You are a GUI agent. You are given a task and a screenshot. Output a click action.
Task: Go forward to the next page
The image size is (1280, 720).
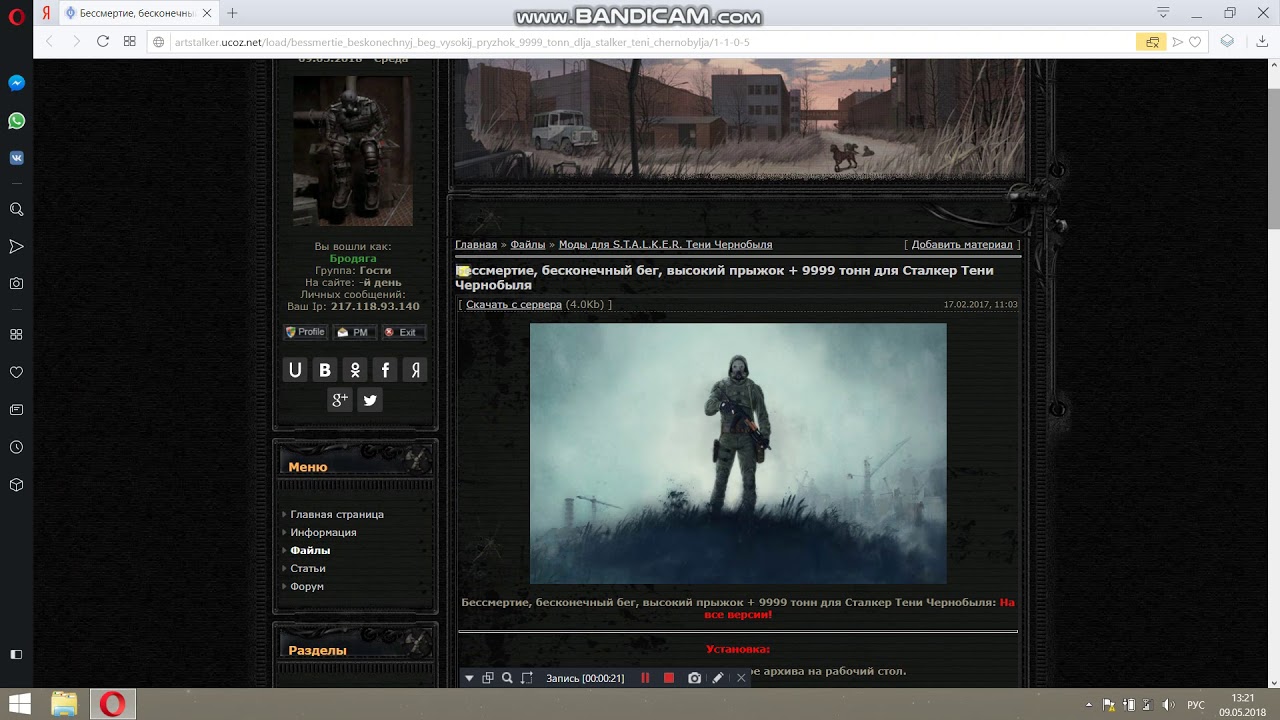pos(76,42)
